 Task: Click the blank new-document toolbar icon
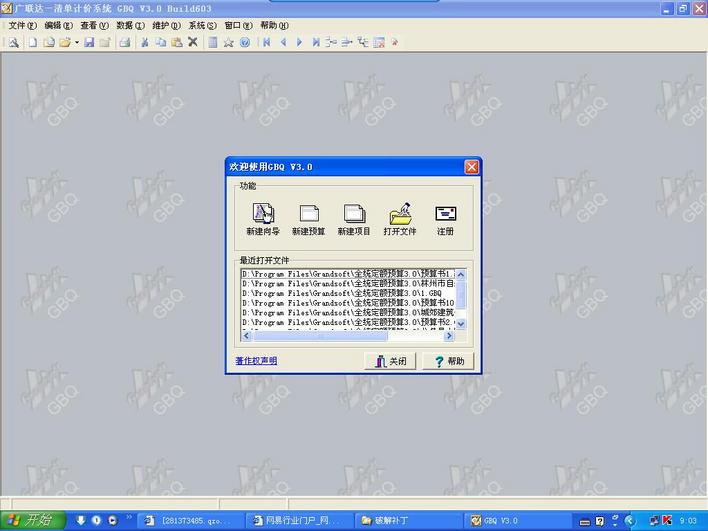click(x=33, y=42)
